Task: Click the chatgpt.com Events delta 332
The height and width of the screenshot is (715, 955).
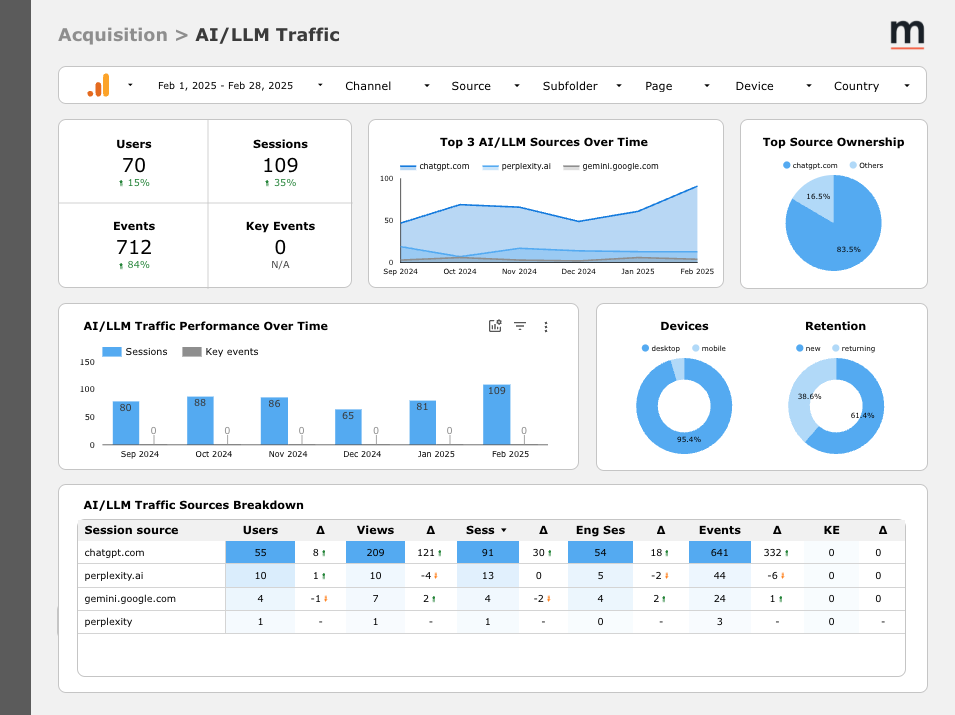Action: 776,552
